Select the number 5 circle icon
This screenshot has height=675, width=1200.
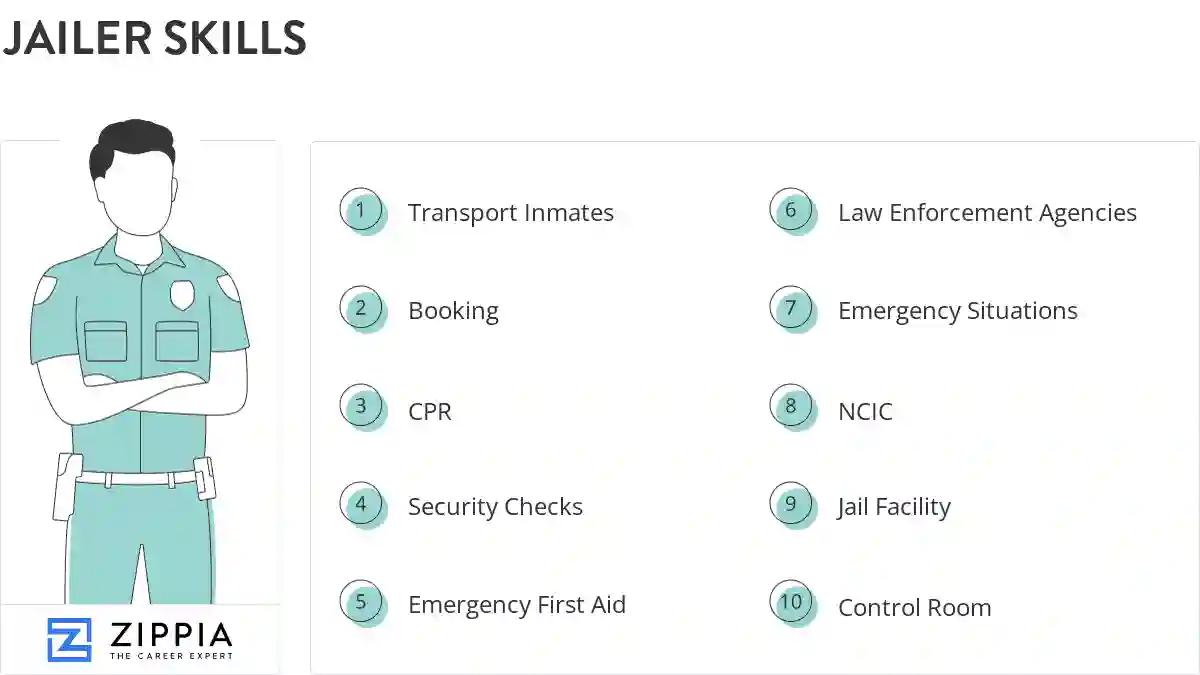(361, 602)
